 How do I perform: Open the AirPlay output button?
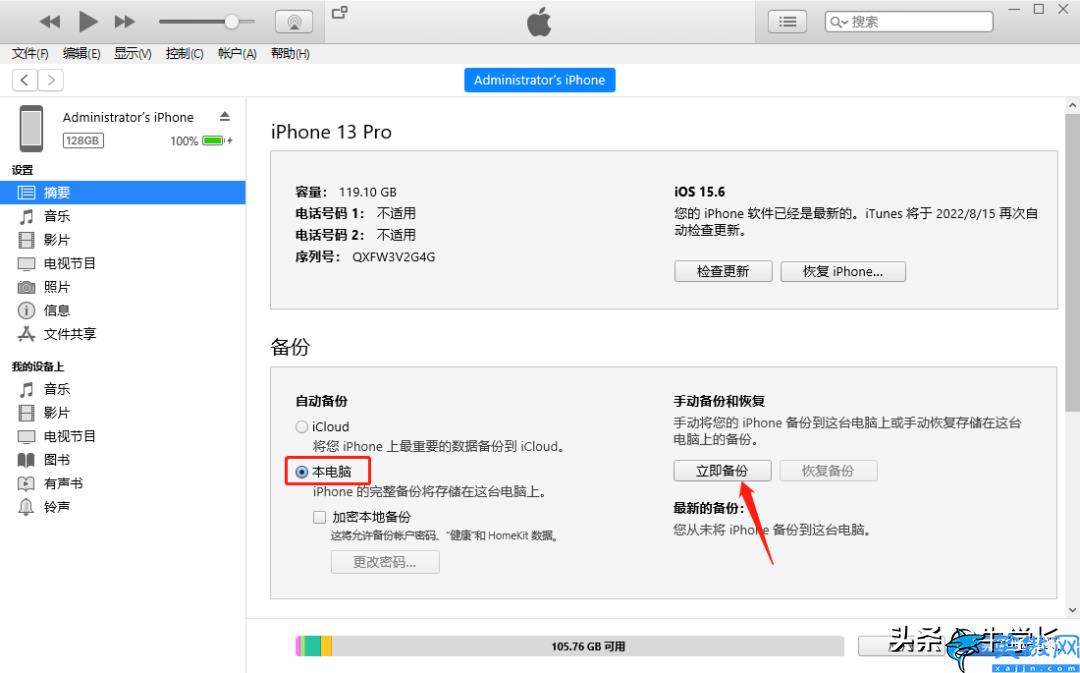pos(294,22)
